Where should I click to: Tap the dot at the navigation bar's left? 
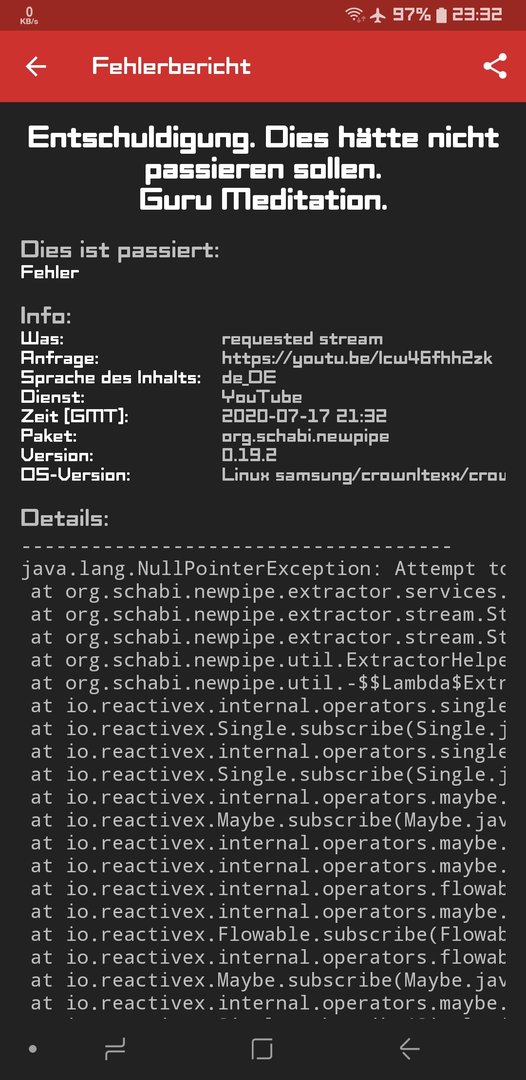(32, 1049)
